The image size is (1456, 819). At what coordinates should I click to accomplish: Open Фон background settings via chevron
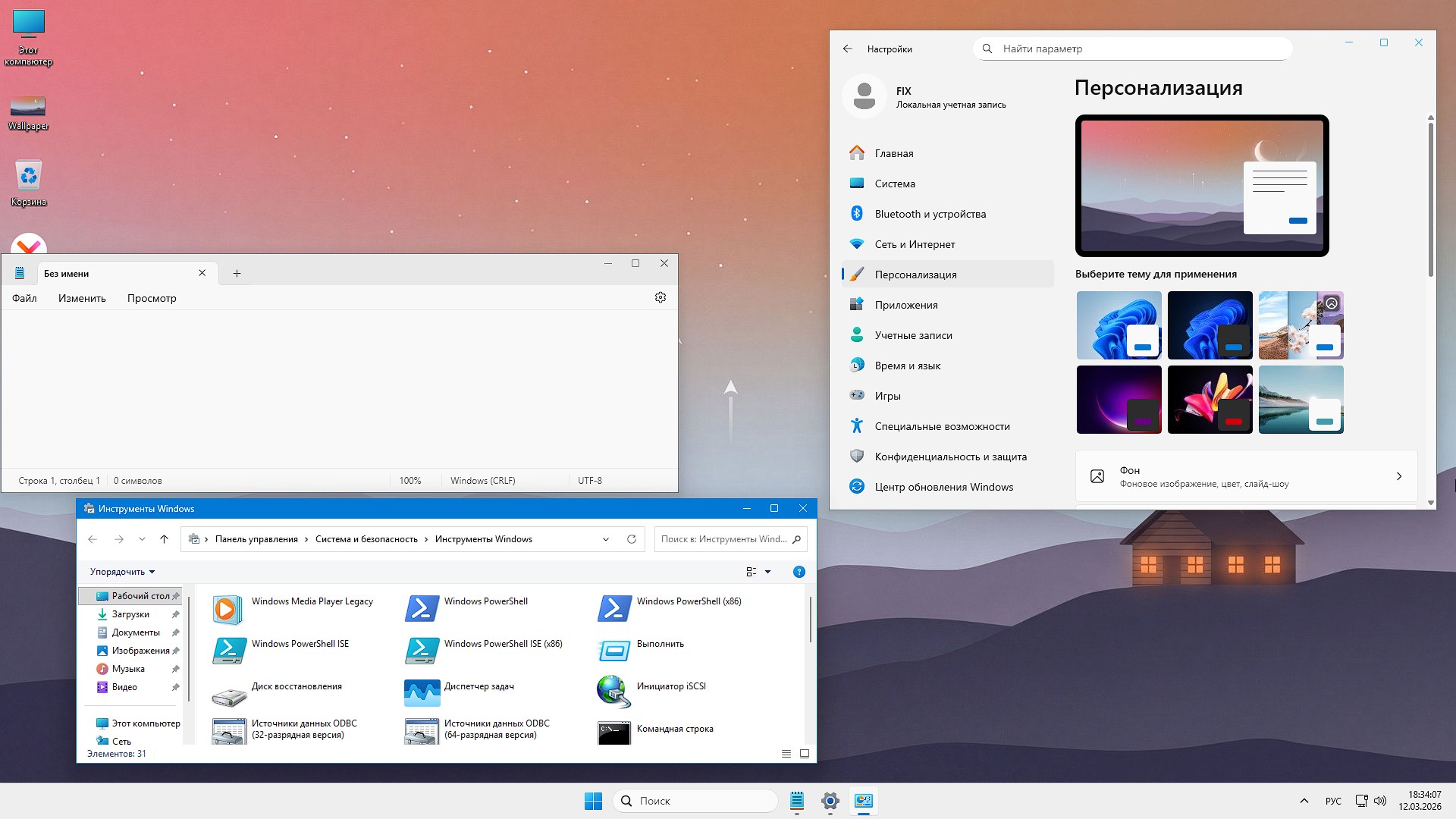[x=1399, y=475]
